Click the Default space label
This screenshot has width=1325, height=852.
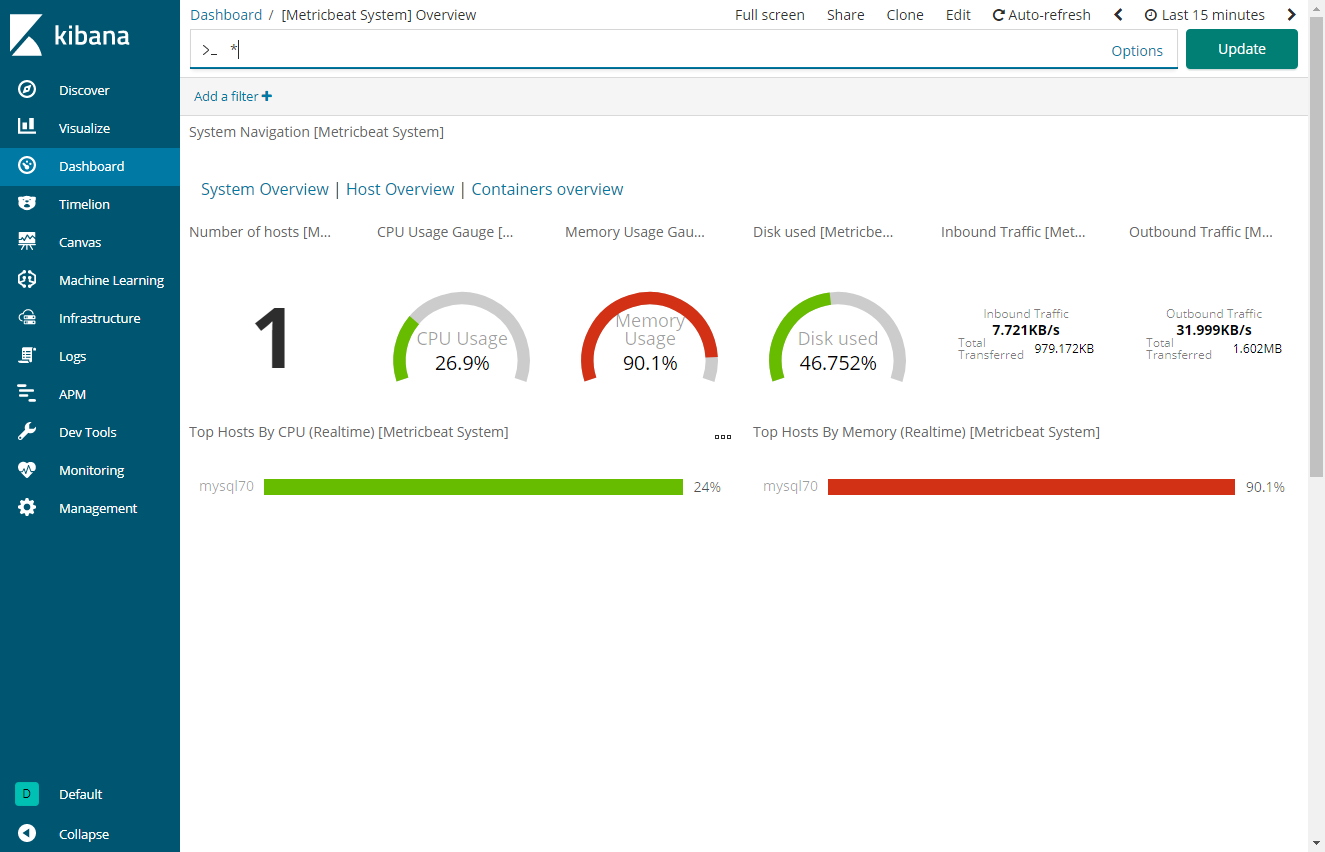pyautogui.click(x=81, y=794)
